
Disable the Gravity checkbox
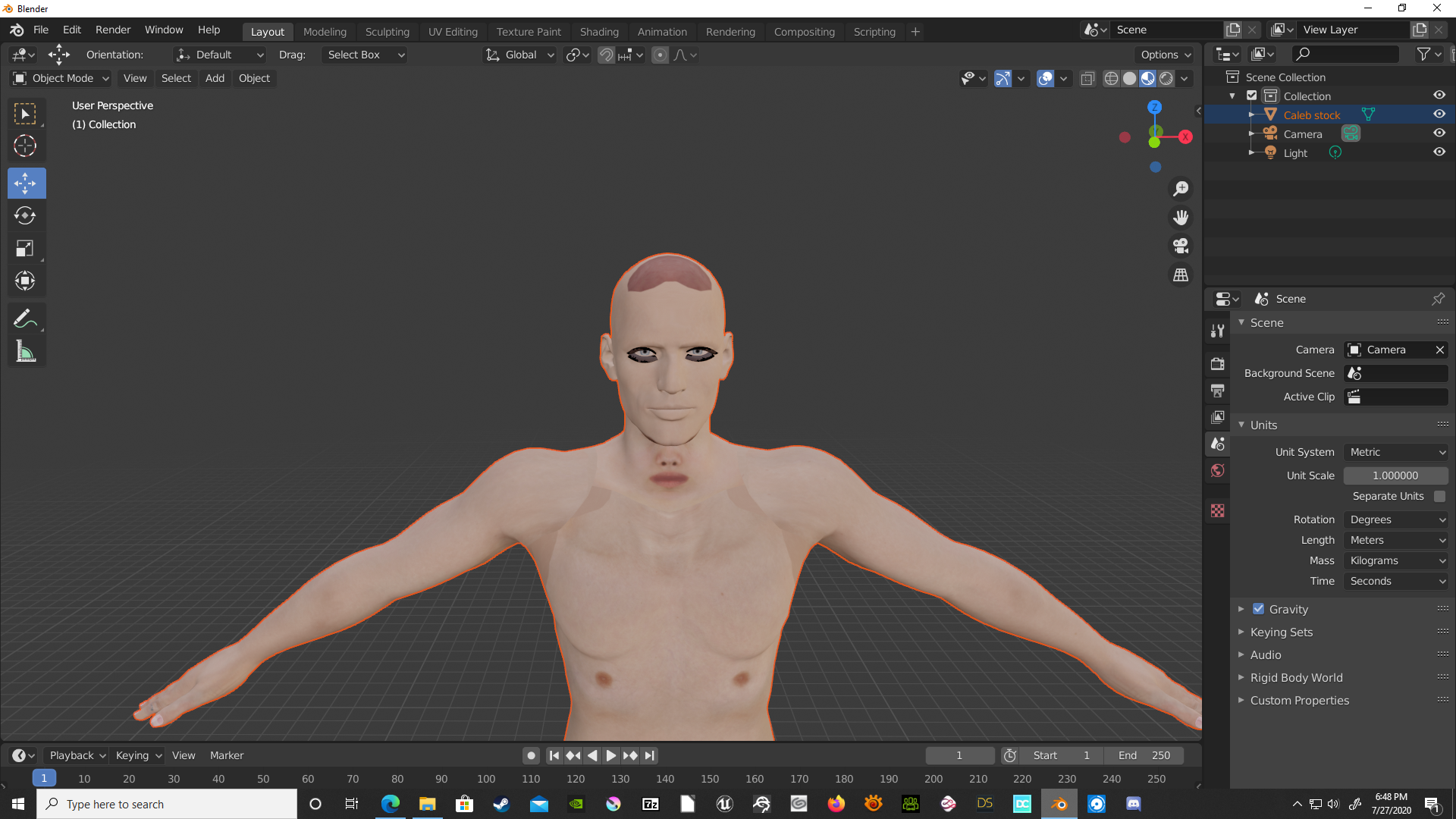pyautogui.click(x=1258, y=609)
